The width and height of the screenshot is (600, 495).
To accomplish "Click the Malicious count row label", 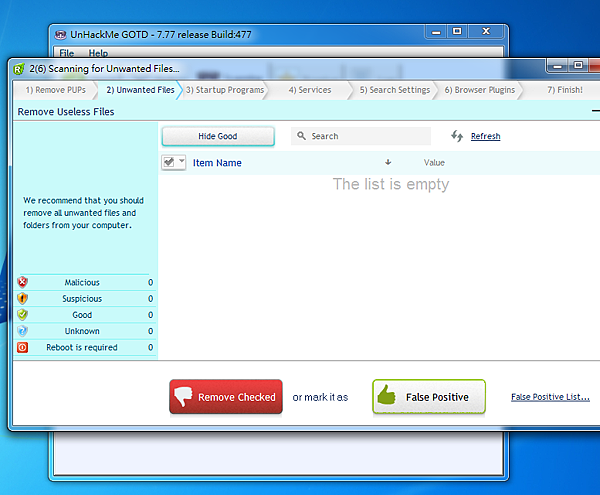I will pyautogui.click(x=82, y=282).
